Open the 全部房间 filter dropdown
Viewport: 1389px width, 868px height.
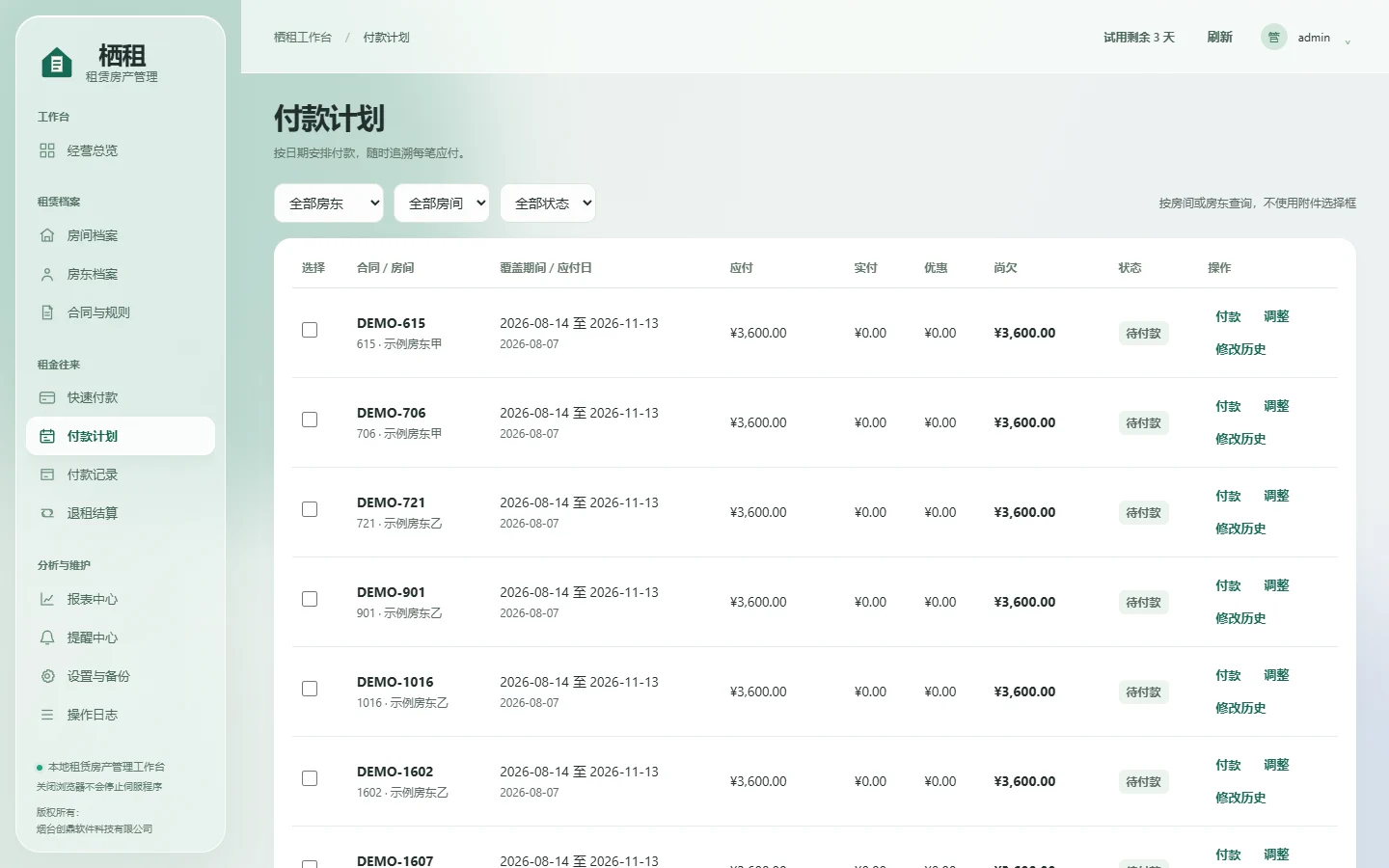pyautogui.click(x=442, y=203)
